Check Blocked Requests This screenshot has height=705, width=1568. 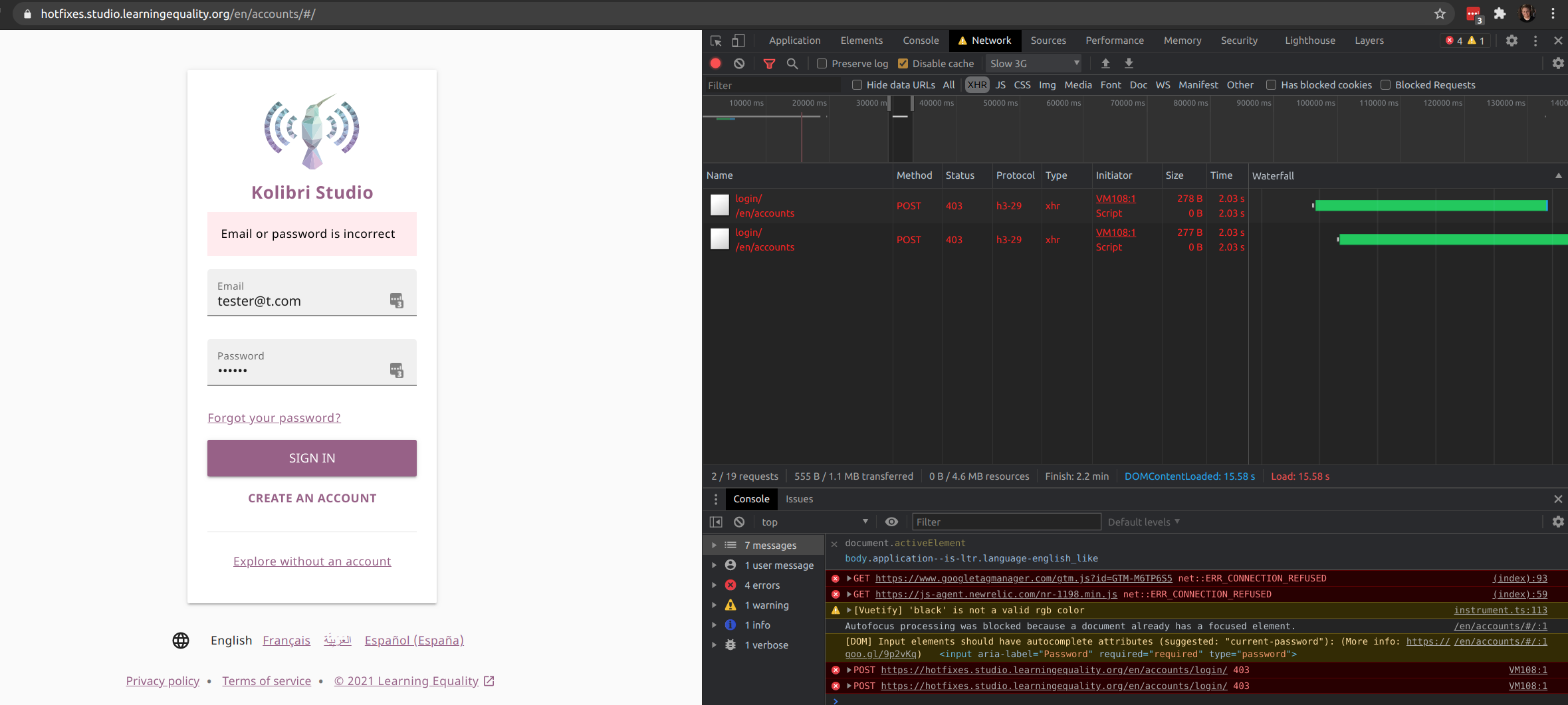(1385, 85)
